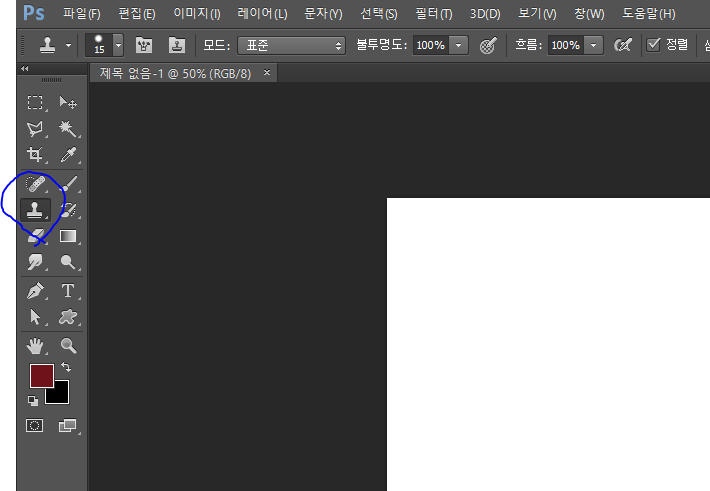Click the dark red foreground color swatch
This screenshot has width=710, height=491.
(41, 376)
